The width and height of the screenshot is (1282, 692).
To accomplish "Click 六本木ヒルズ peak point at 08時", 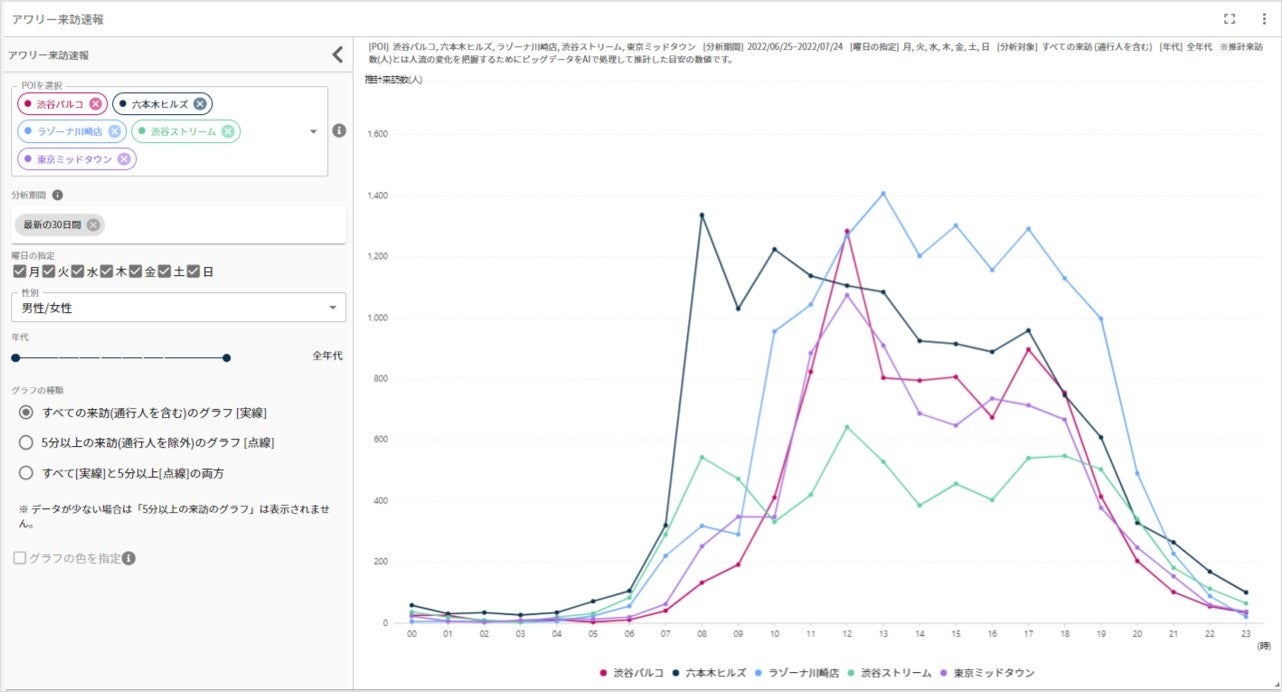I will click(702, 215).
